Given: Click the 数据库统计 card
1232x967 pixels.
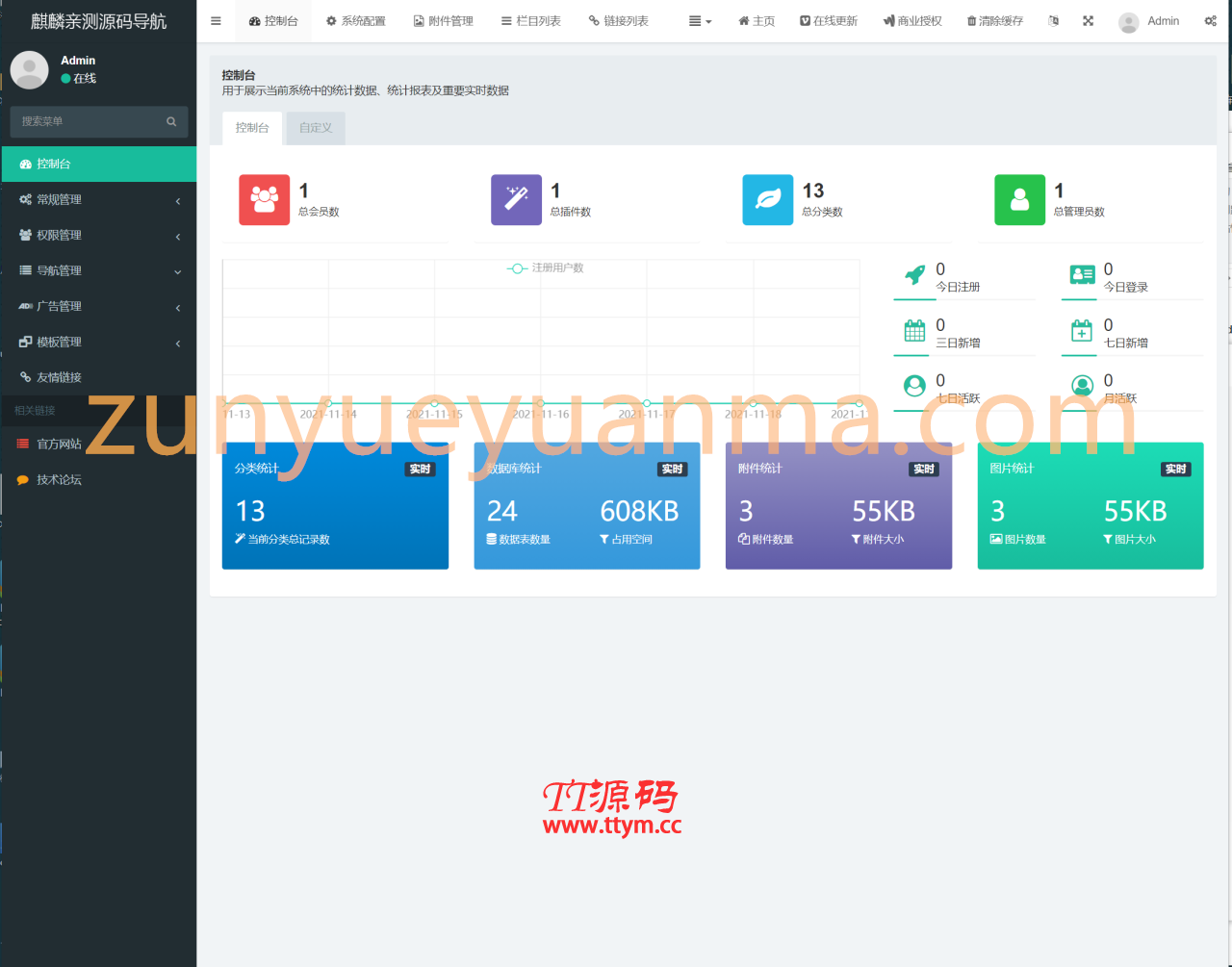Looking at the screenshot, I should click(x=587, y=506).
